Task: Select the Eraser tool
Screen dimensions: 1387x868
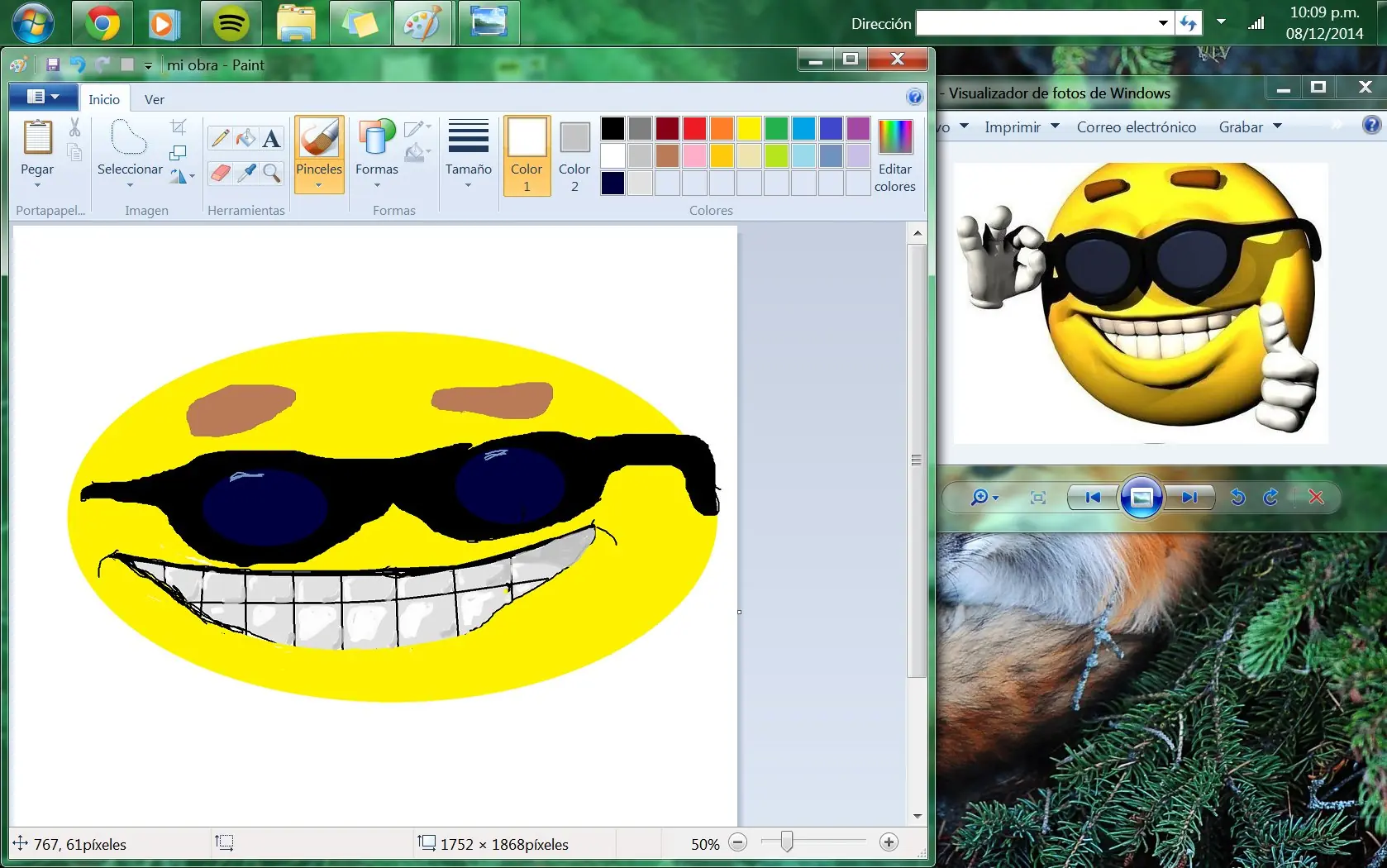Action: tap(220, 172)
